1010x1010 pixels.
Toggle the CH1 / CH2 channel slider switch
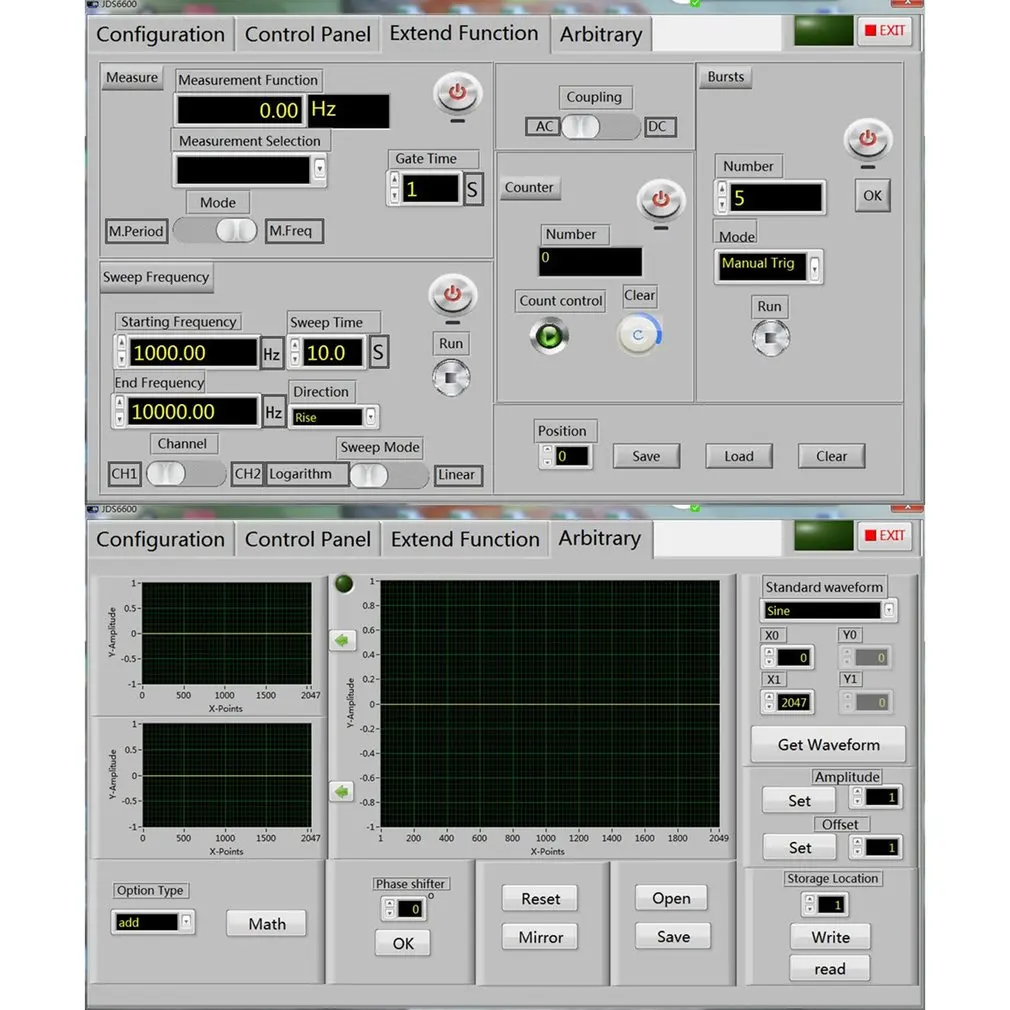click(x=186, y=474)
